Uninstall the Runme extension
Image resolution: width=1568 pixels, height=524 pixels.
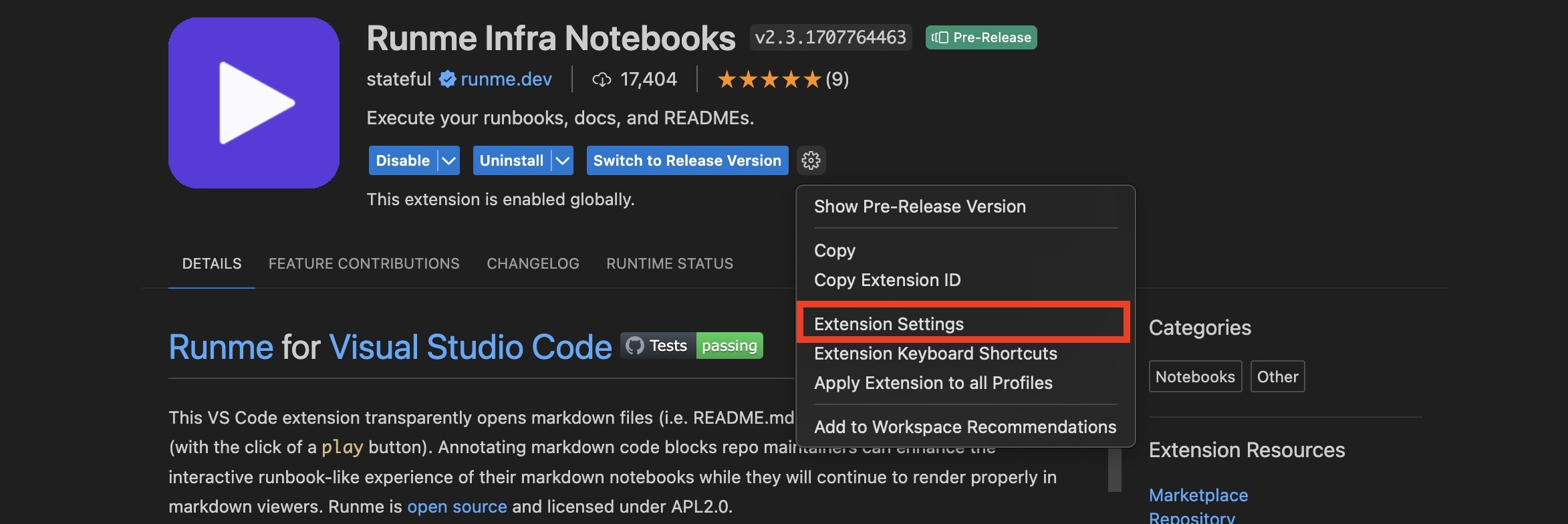point(511,160)
